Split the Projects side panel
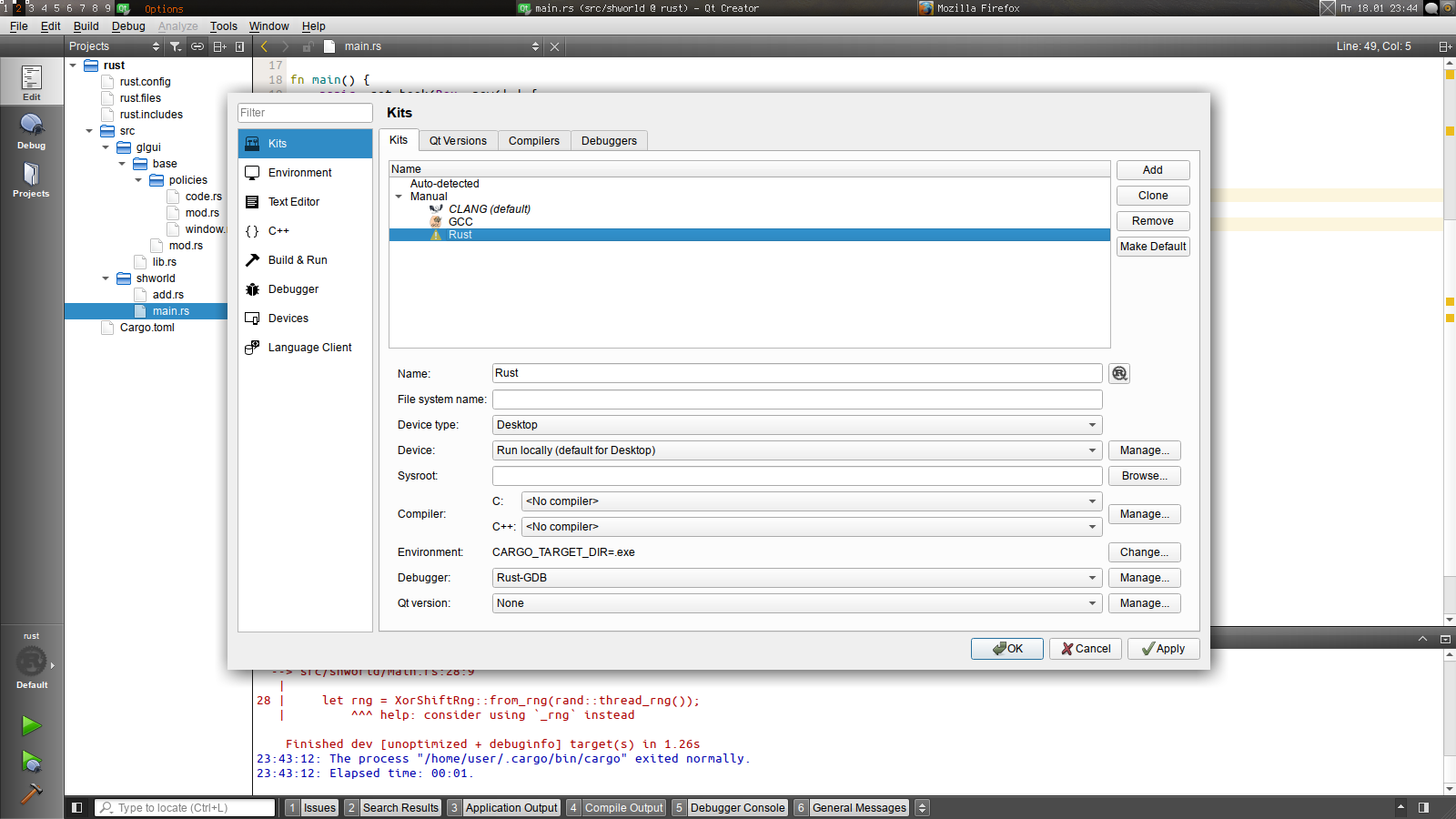Screen dimensions: 1456x819 coord(219,46)
